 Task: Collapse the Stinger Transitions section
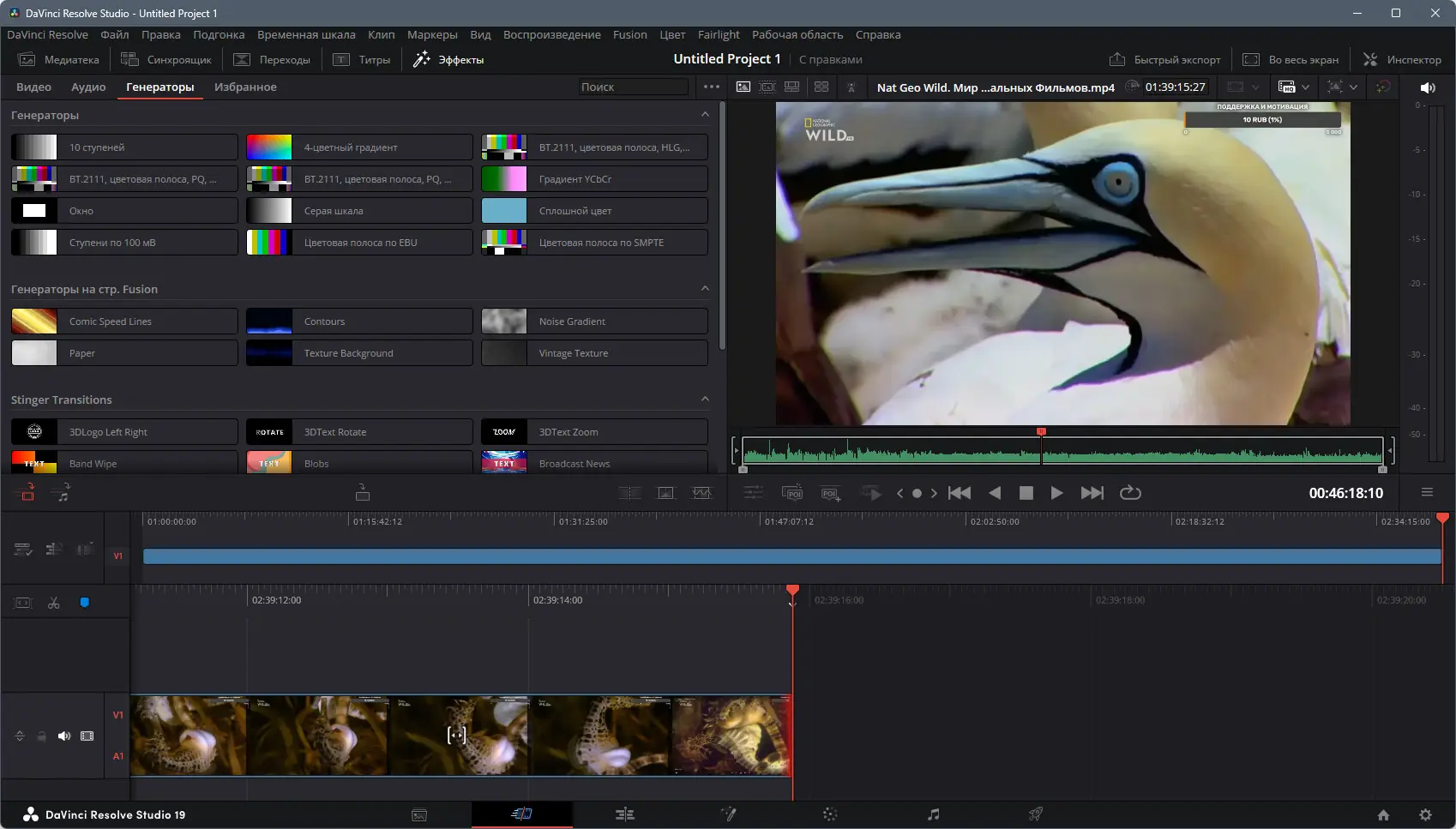[705, 399]
